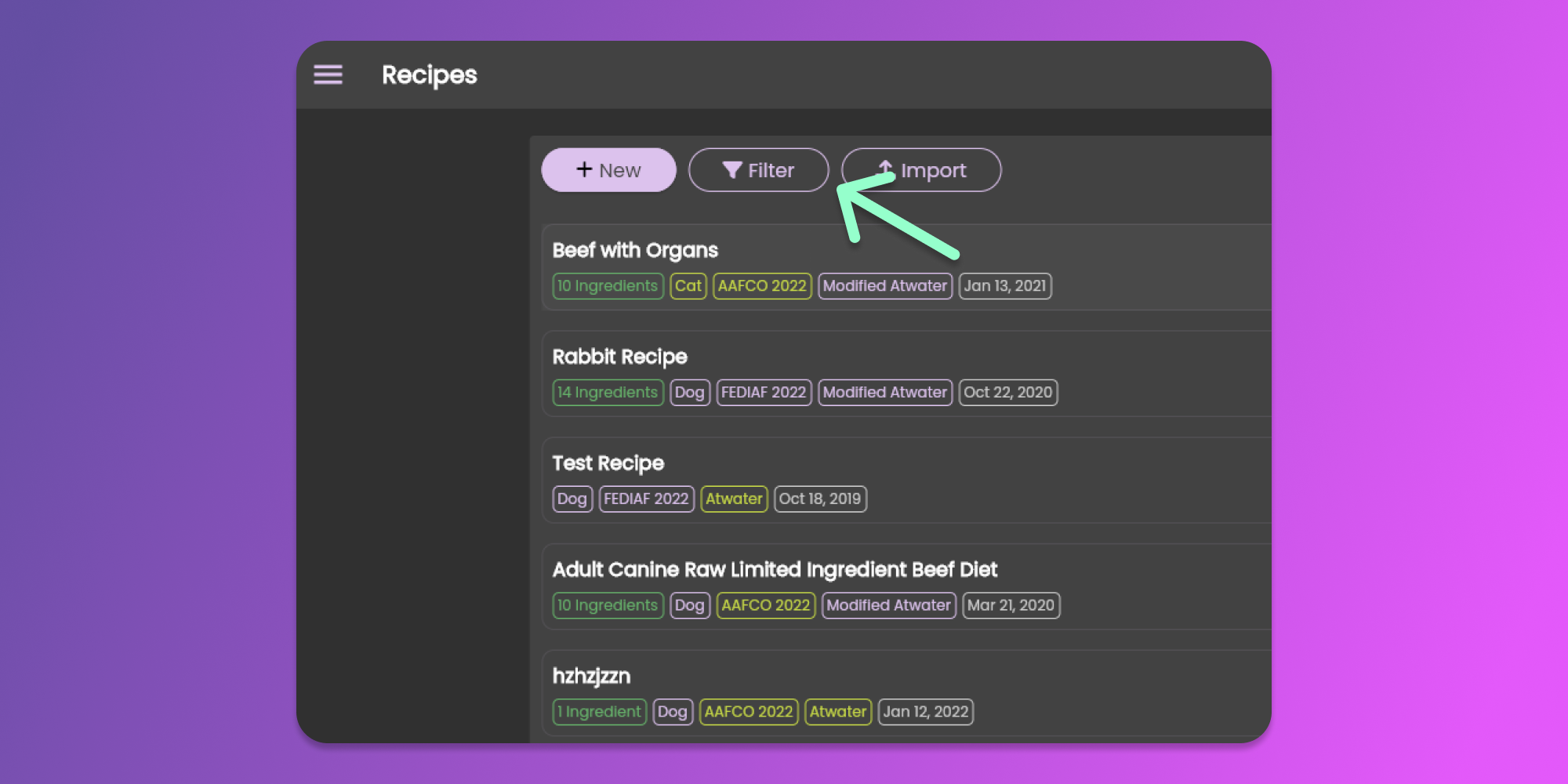1568x784 pixels.
Task: Click FEDIAF 2022 tag on Rabbit Recipe
Action: pos(763,393)
